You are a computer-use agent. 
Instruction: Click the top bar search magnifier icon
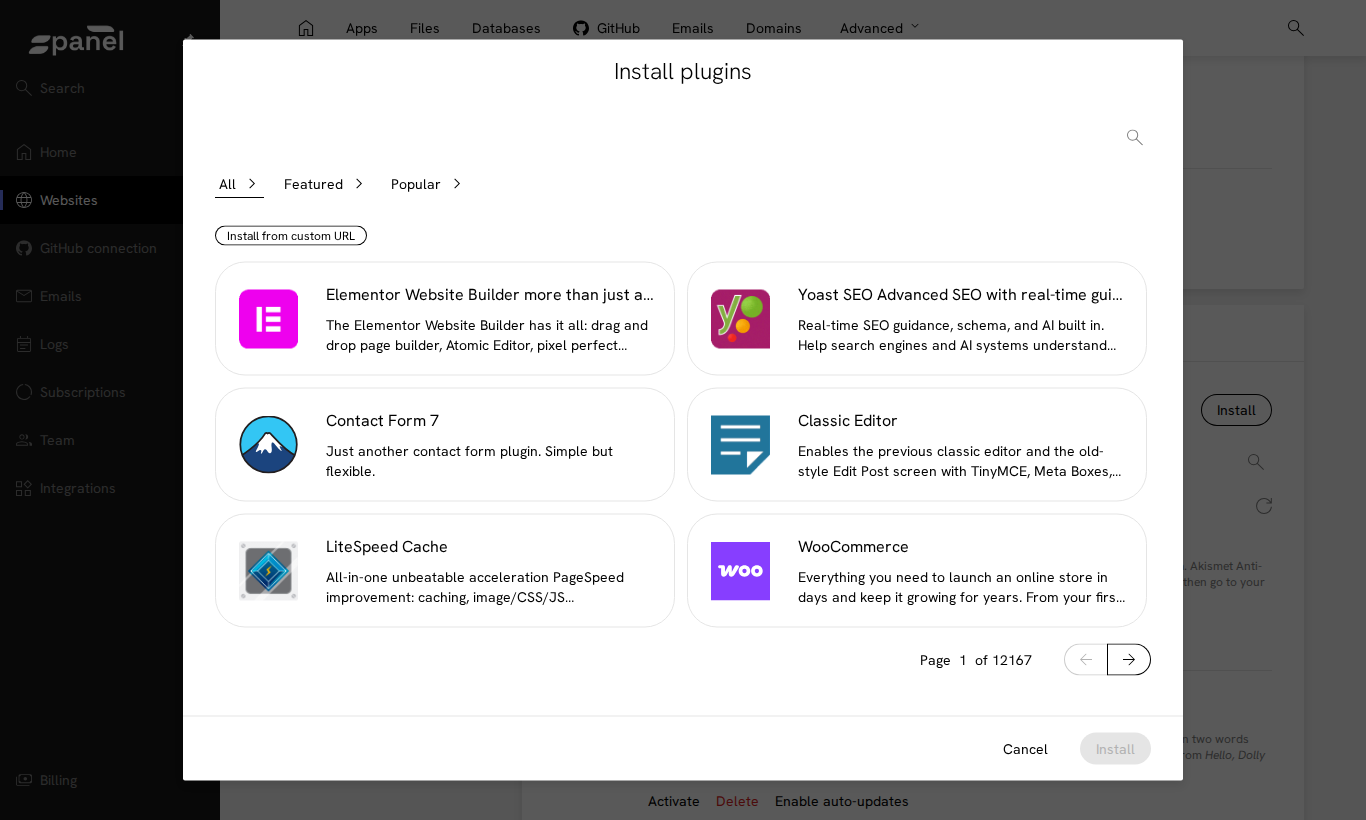coord(1295,28)
